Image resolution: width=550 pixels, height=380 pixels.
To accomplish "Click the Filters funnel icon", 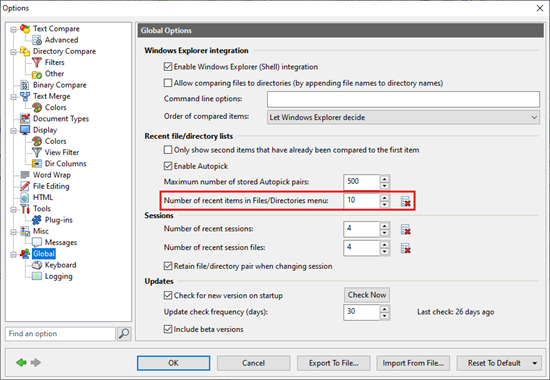I will (x=37, y=62).
